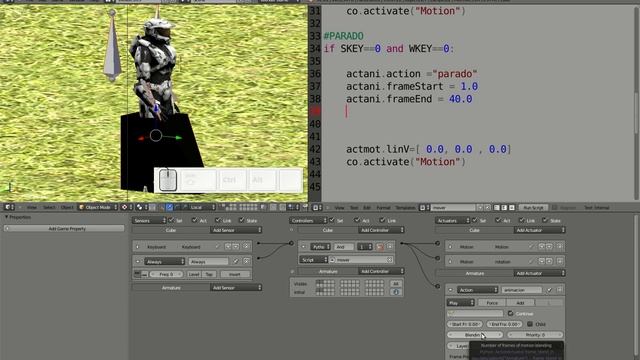Pin the Keyboard sensor
640x360 pixels.
pos(218,247)
